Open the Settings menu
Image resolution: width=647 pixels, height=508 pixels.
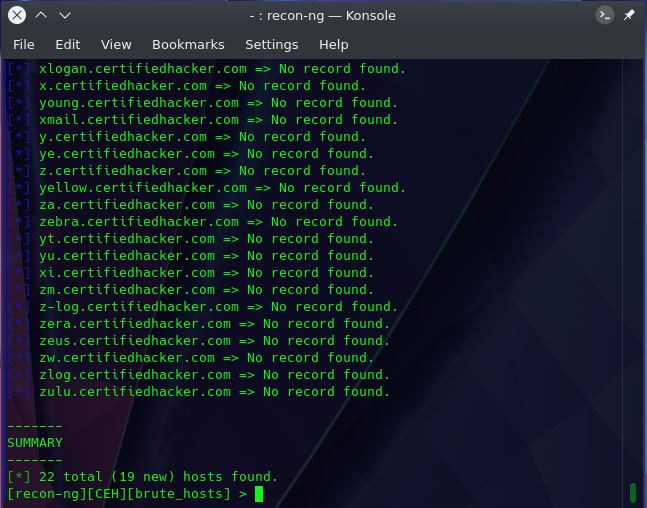[x=272, y=45]
